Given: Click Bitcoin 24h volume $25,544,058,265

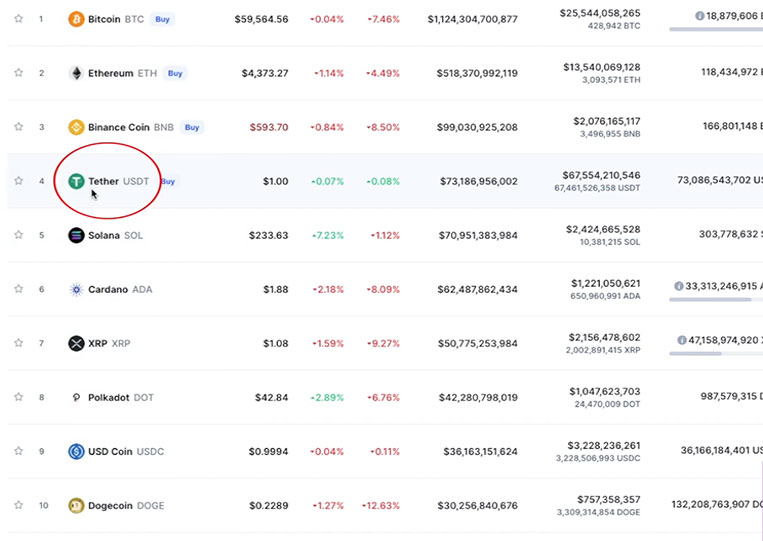Looking at the screenshot, I should click(600, 13).
